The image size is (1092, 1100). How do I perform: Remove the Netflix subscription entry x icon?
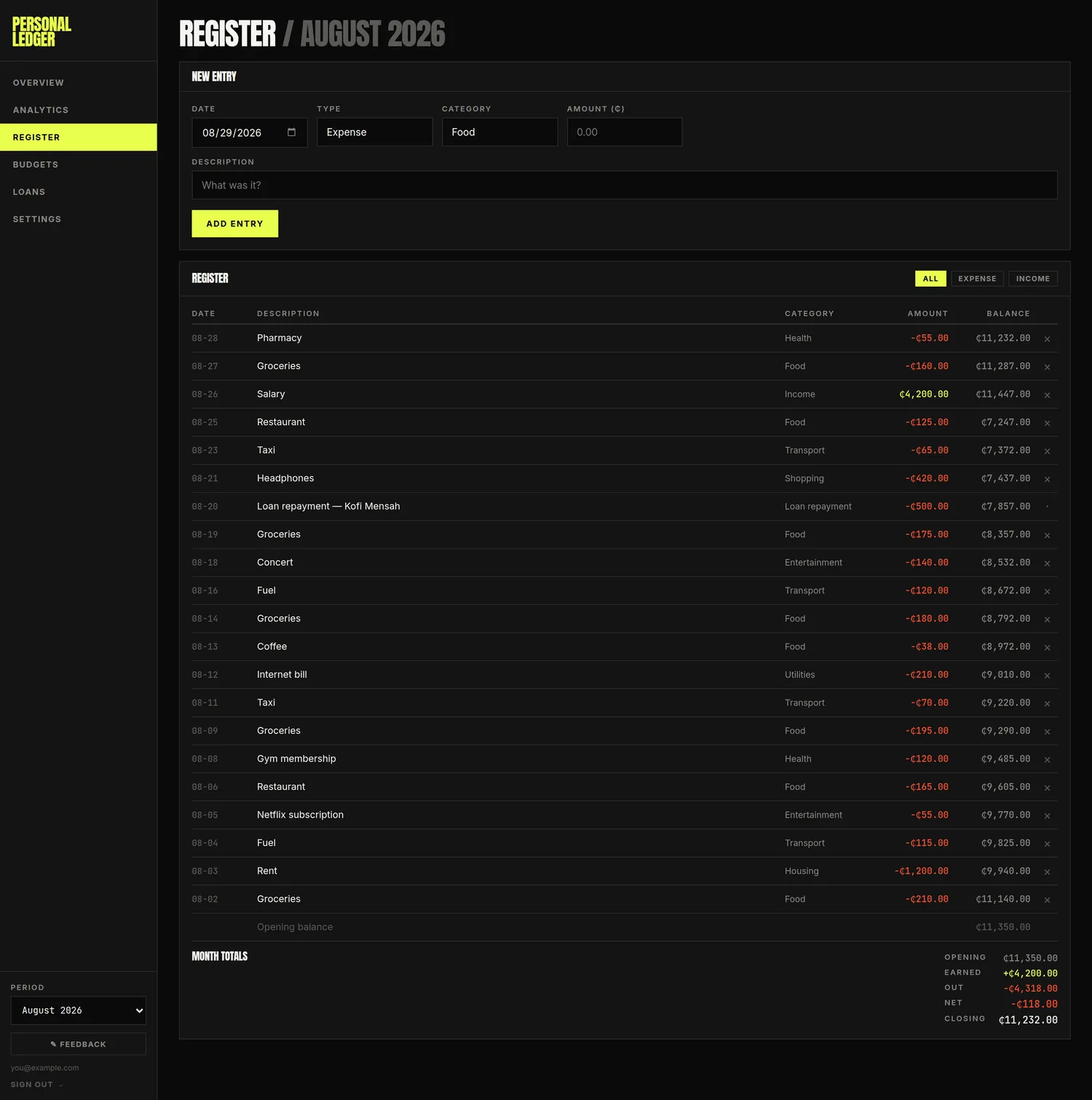click(x=1047, y=816)
